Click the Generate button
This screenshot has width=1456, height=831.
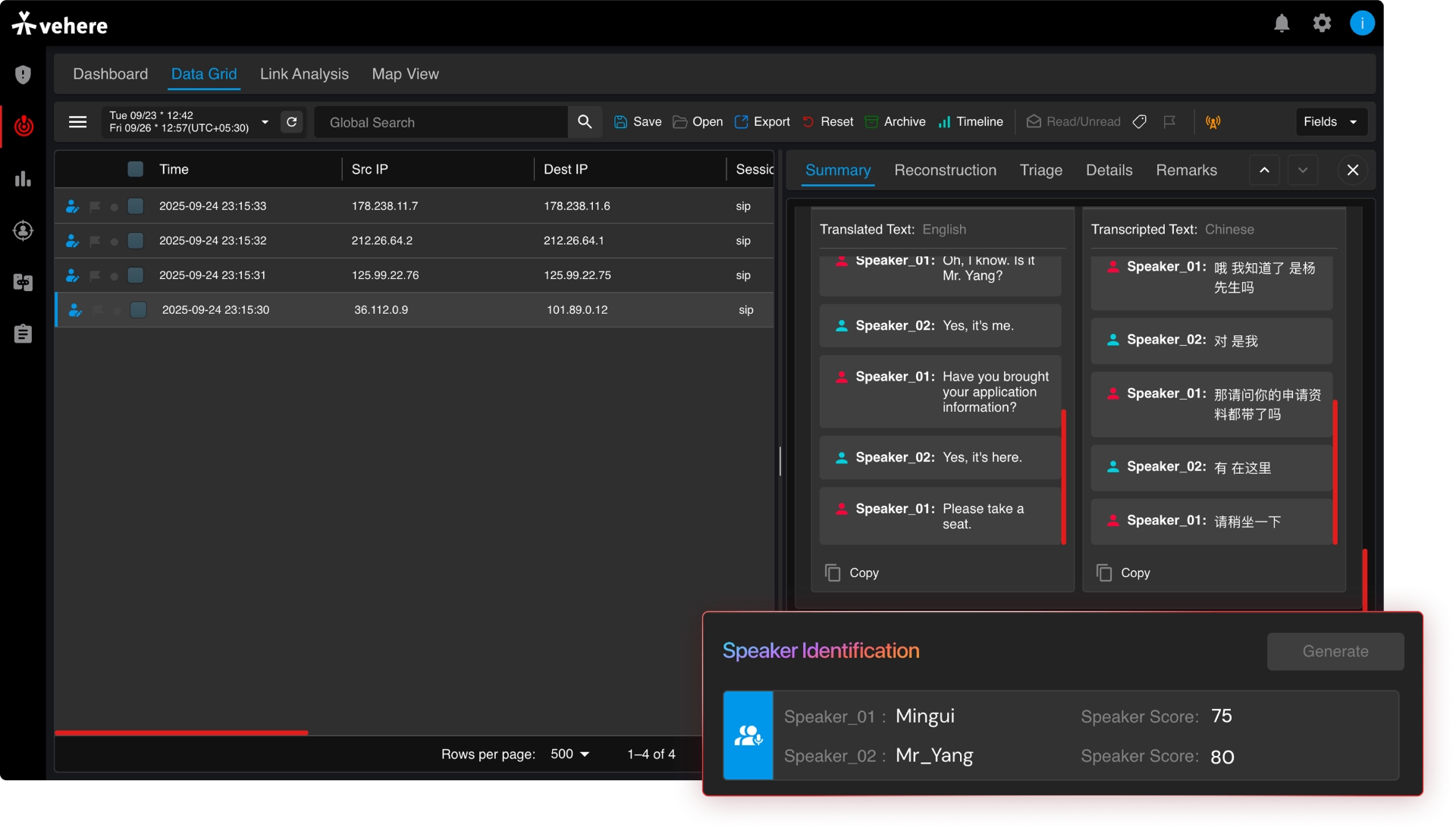click(1335, 651)
